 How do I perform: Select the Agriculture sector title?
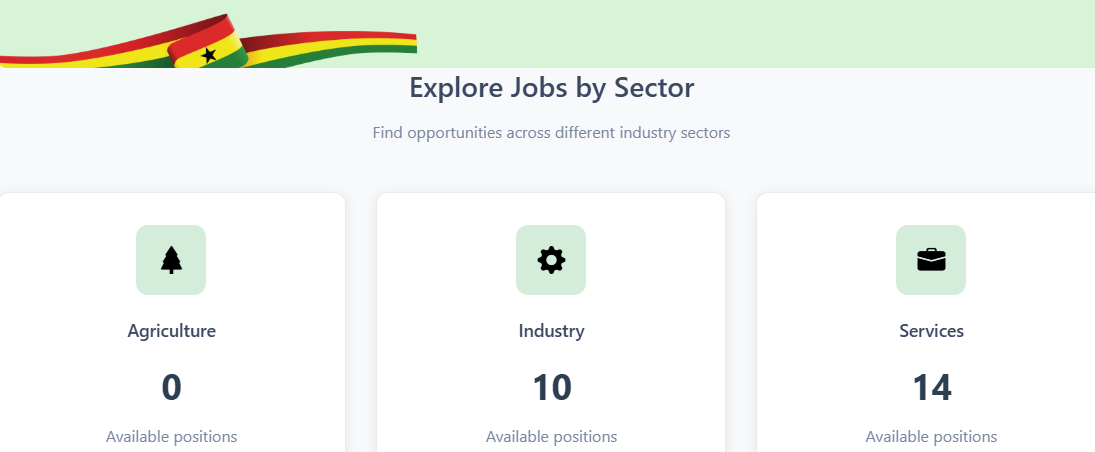[171, 331]
